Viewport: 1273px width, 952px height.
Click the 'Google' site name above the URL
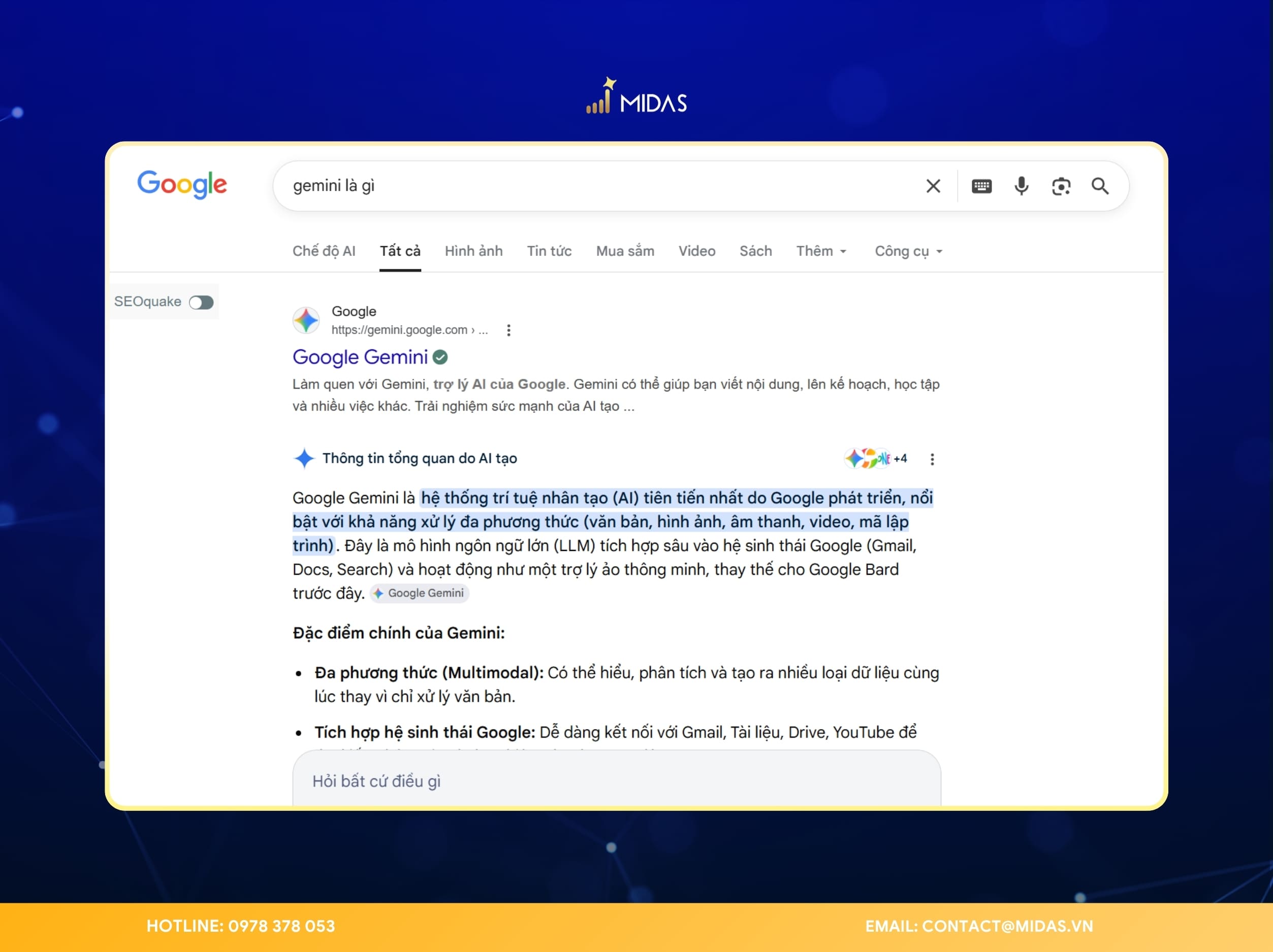tap(354, 311)
